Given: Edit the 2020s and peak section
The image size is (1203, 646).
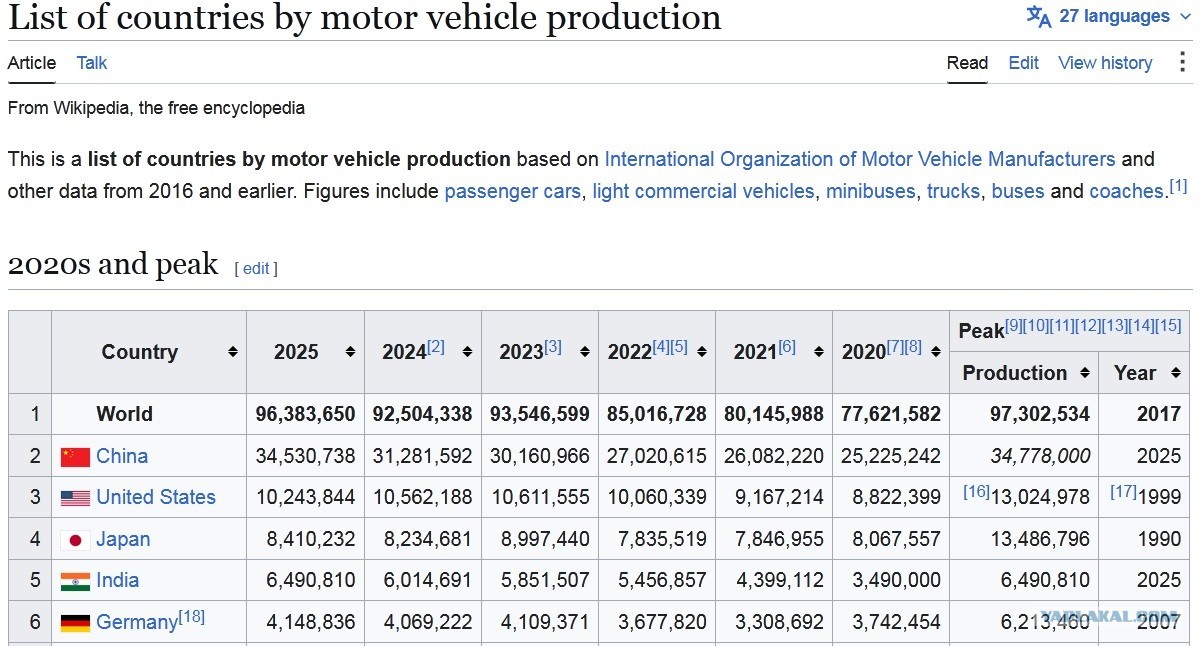Looking at the screenshot, I should coord(256,268).
